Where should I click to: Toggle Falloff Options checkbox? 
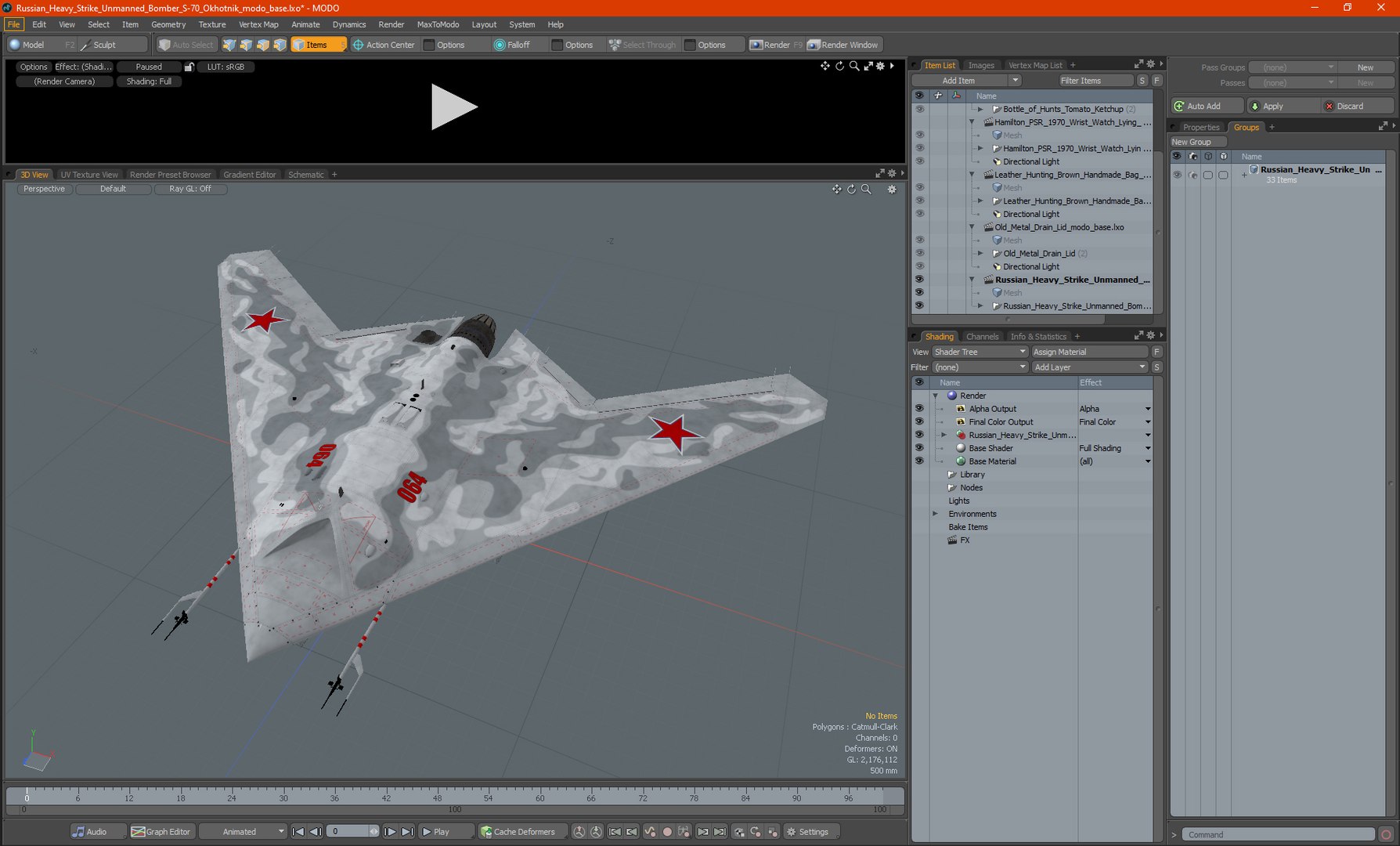pos(557,45)
